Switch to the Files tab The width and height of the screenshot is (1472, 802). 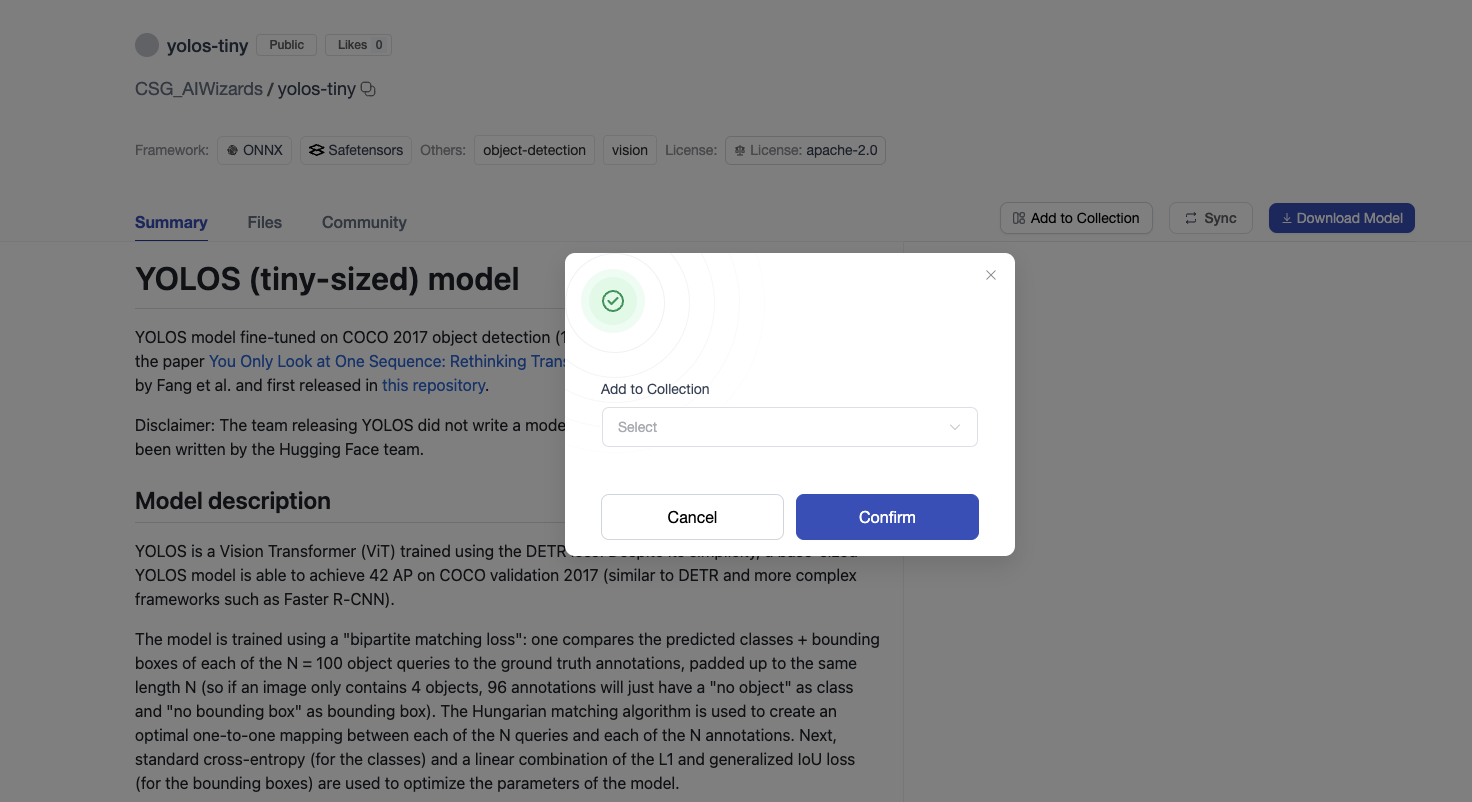click(x=265, y=222)
